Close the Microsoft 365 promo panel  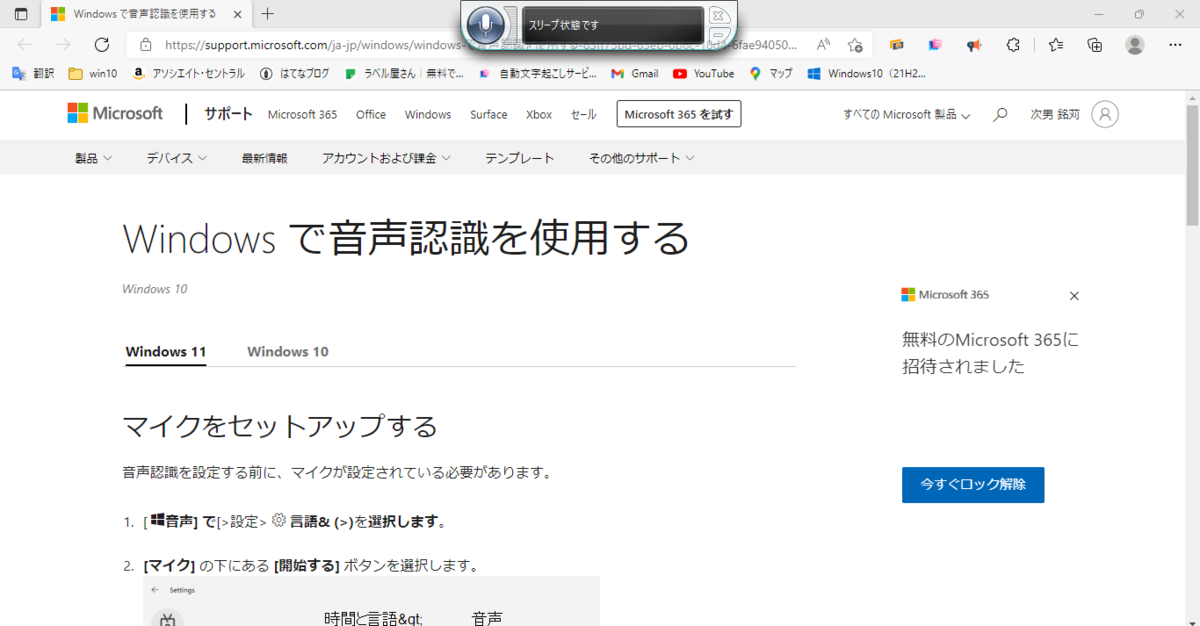(1074, 296)
